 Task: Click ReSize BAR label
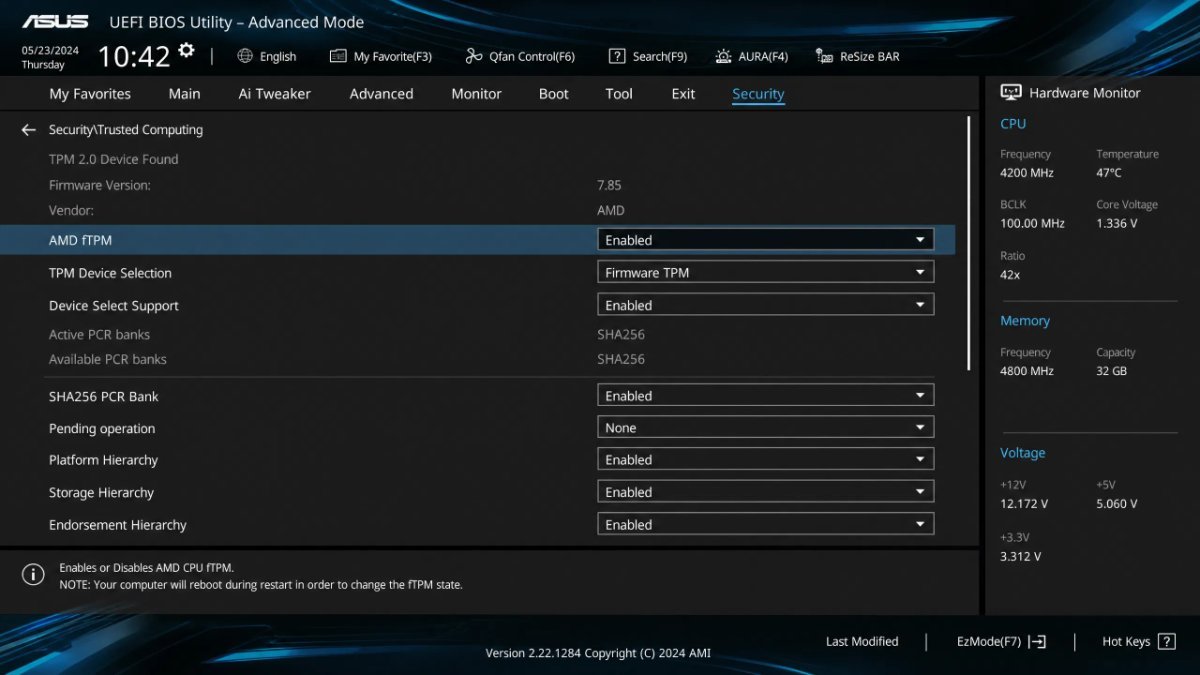[870, 57]
